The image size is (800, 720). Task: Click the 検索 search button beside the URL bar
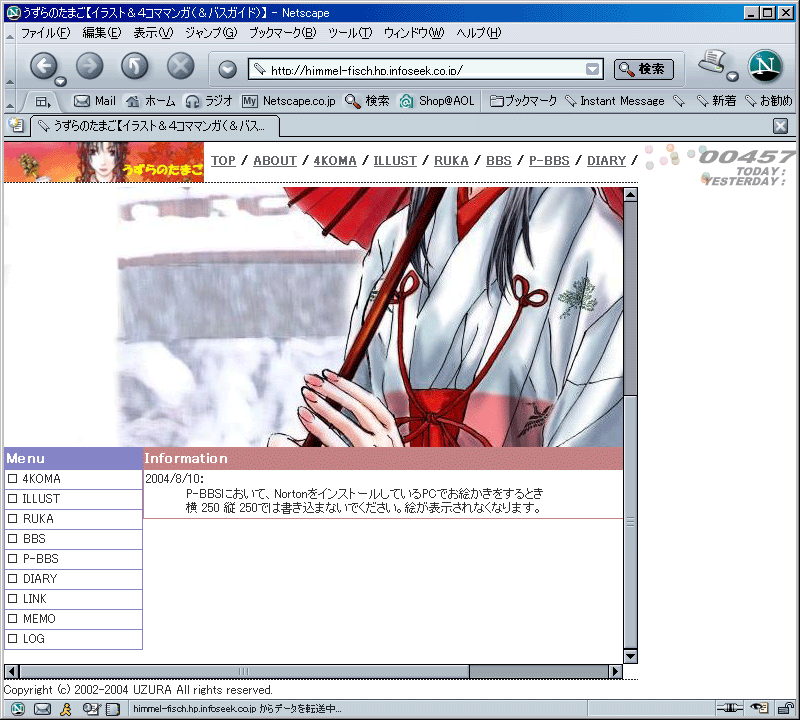pos(644,69)
